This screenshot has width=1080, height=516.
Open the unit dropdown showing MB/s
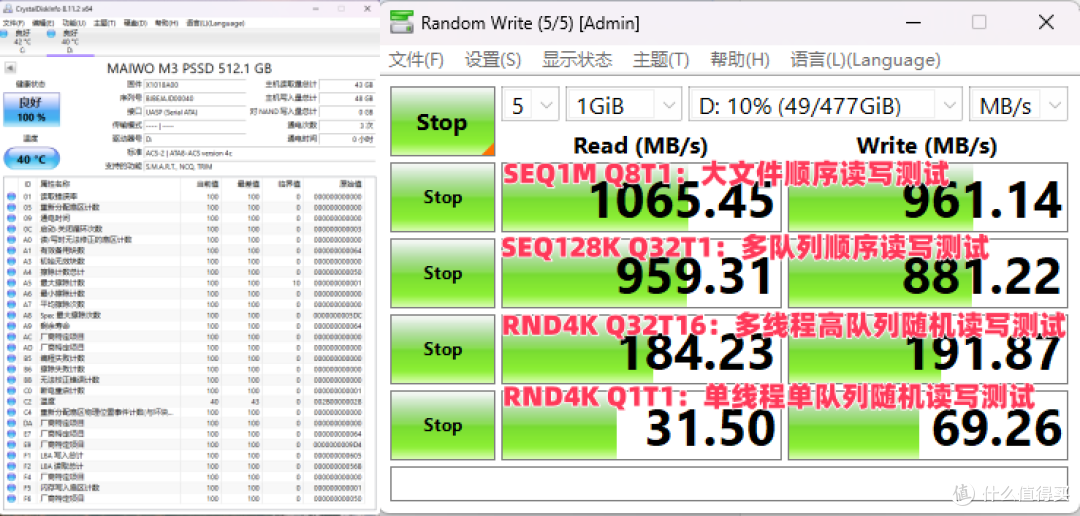(x=1018, y=106)
